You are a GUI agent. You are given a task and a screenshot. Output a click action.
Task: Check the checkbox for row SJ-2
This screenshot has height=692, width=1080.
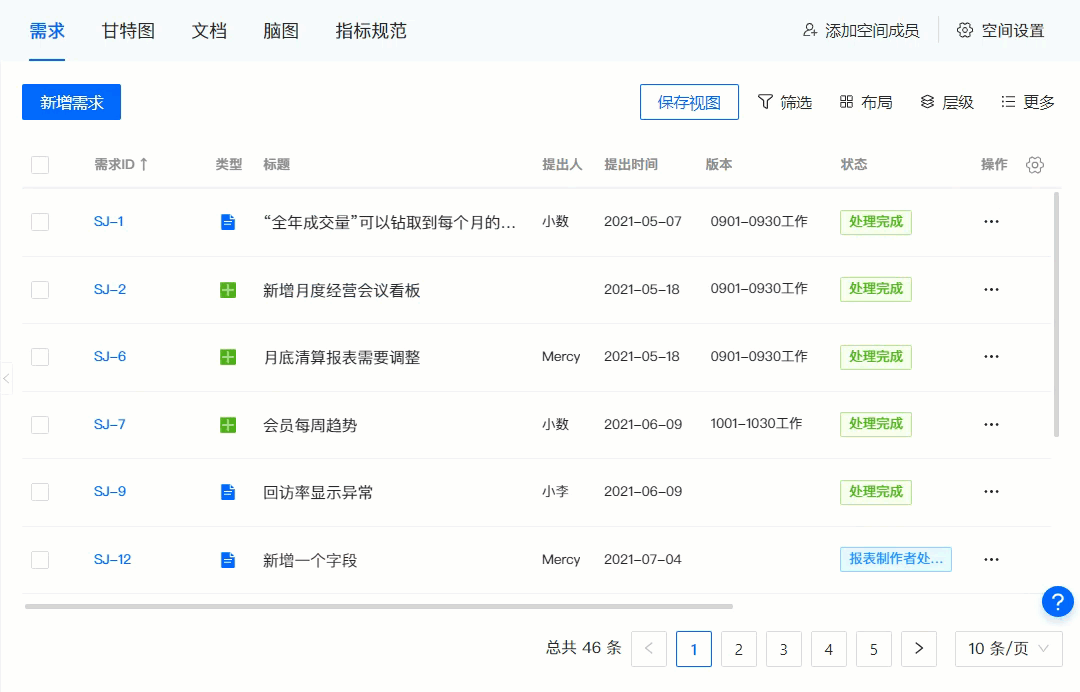(40, 290)
